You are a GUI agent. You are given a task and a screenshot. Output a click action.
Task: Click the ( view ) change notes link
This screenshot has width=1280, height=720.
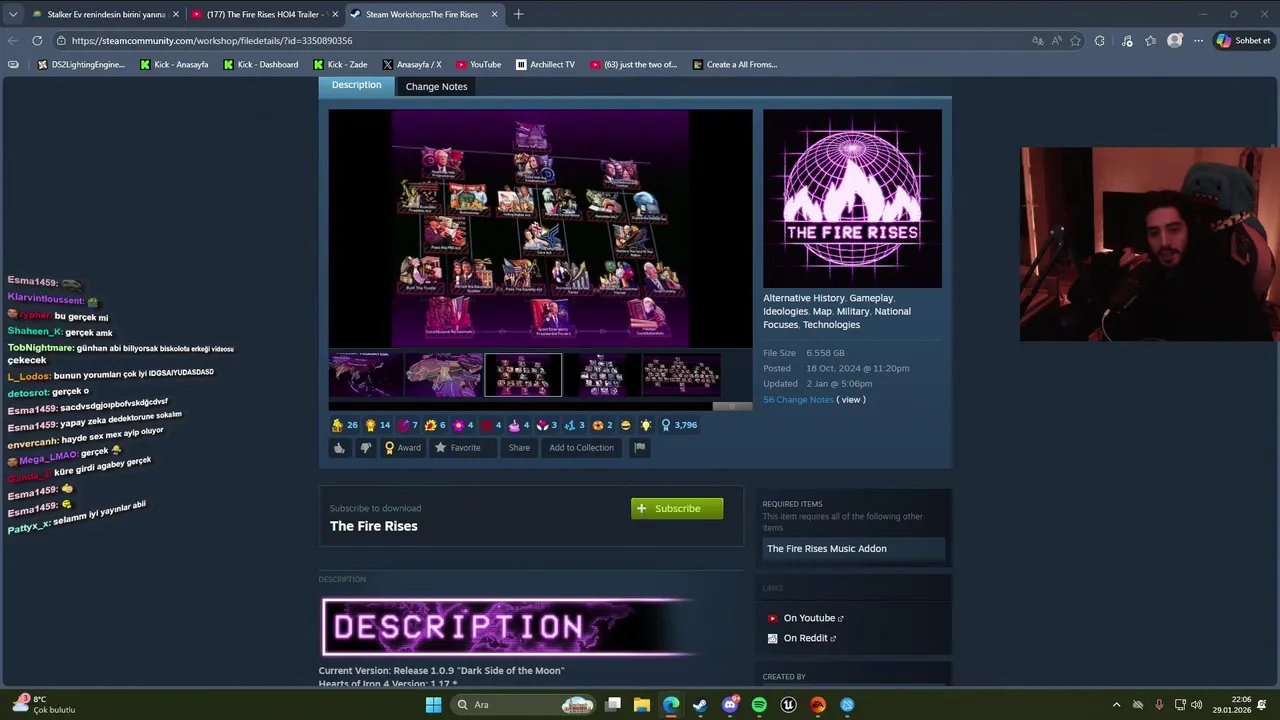[x=851, y=399]
